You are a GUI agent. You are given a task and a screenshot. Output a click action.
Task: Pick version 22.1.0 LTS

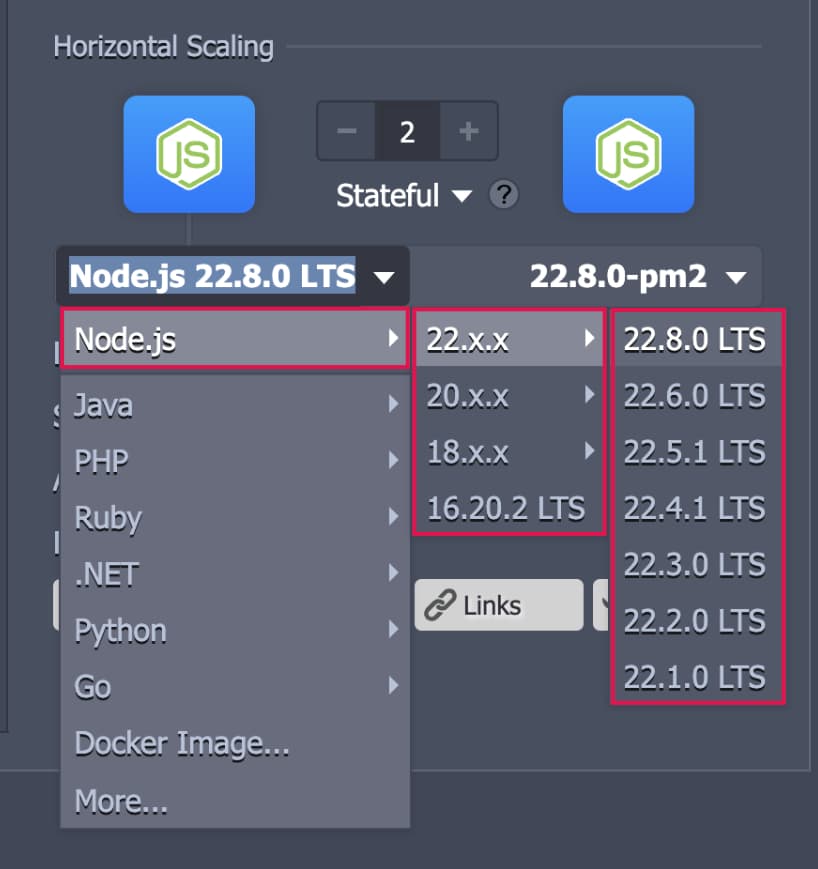tap(695, 677)
